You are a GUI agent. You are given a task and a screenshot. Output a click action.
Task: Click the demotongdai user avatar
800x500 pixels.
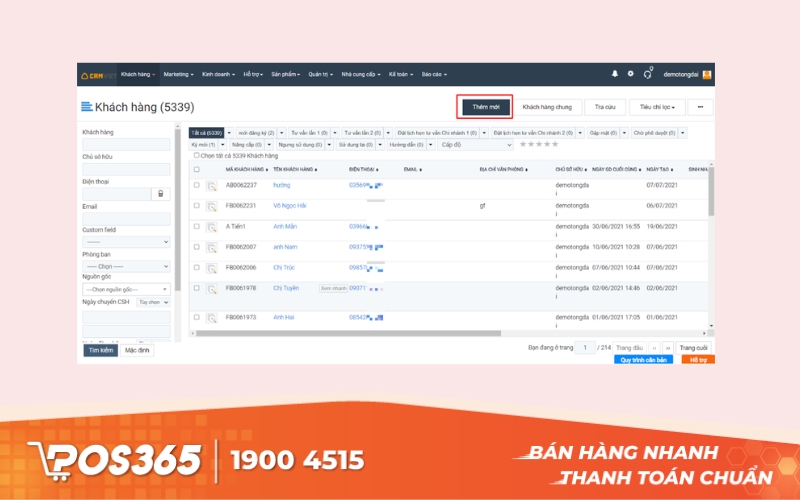click(x=707, y=74)
